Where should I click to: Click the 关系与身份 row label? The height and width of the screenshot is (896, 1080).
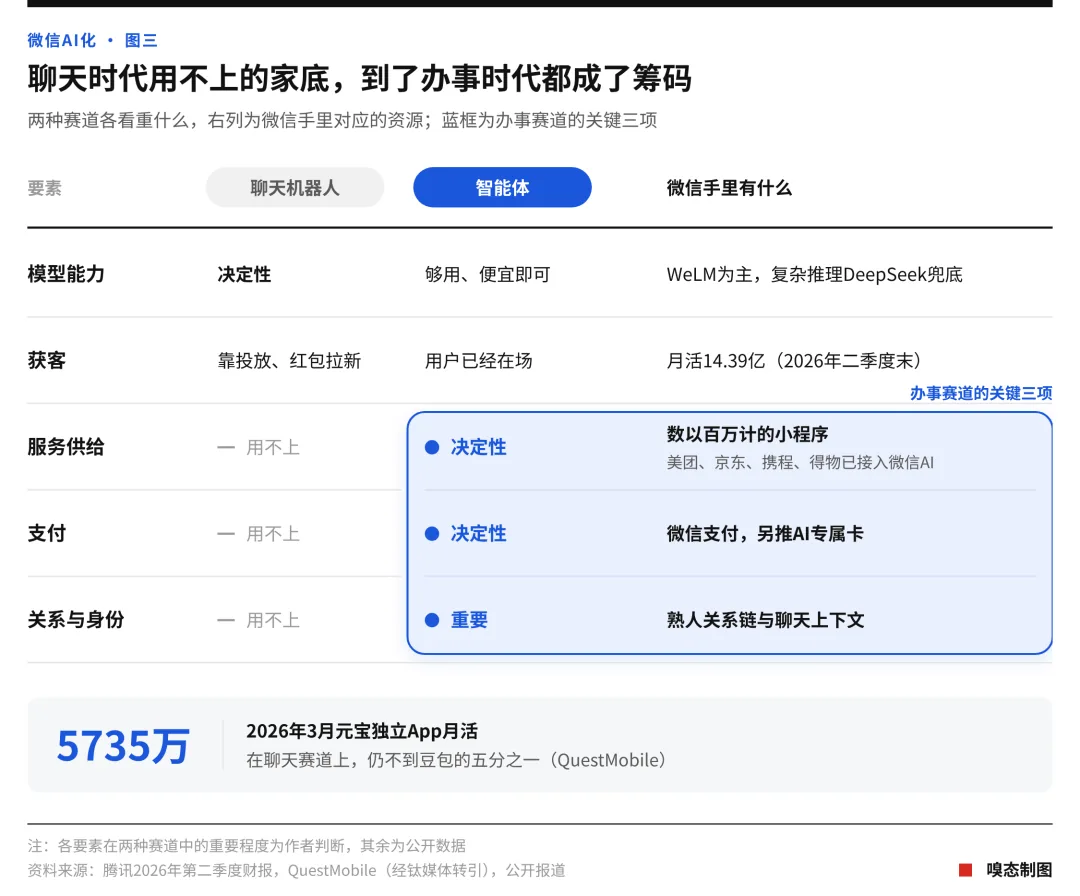coord(76,620)
